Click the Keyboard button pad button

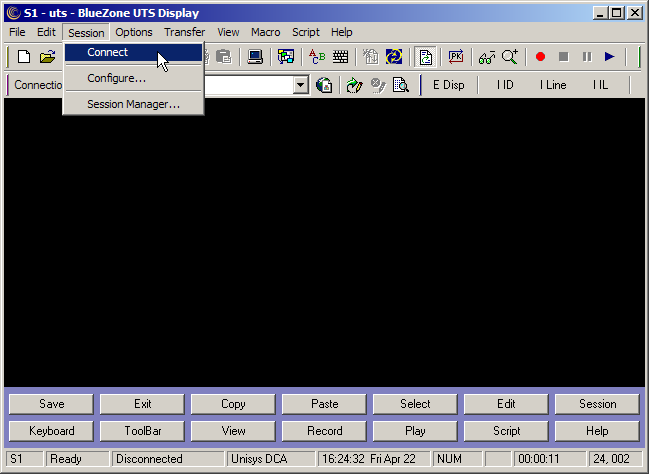pyautogui.click(x=51, y=431)
